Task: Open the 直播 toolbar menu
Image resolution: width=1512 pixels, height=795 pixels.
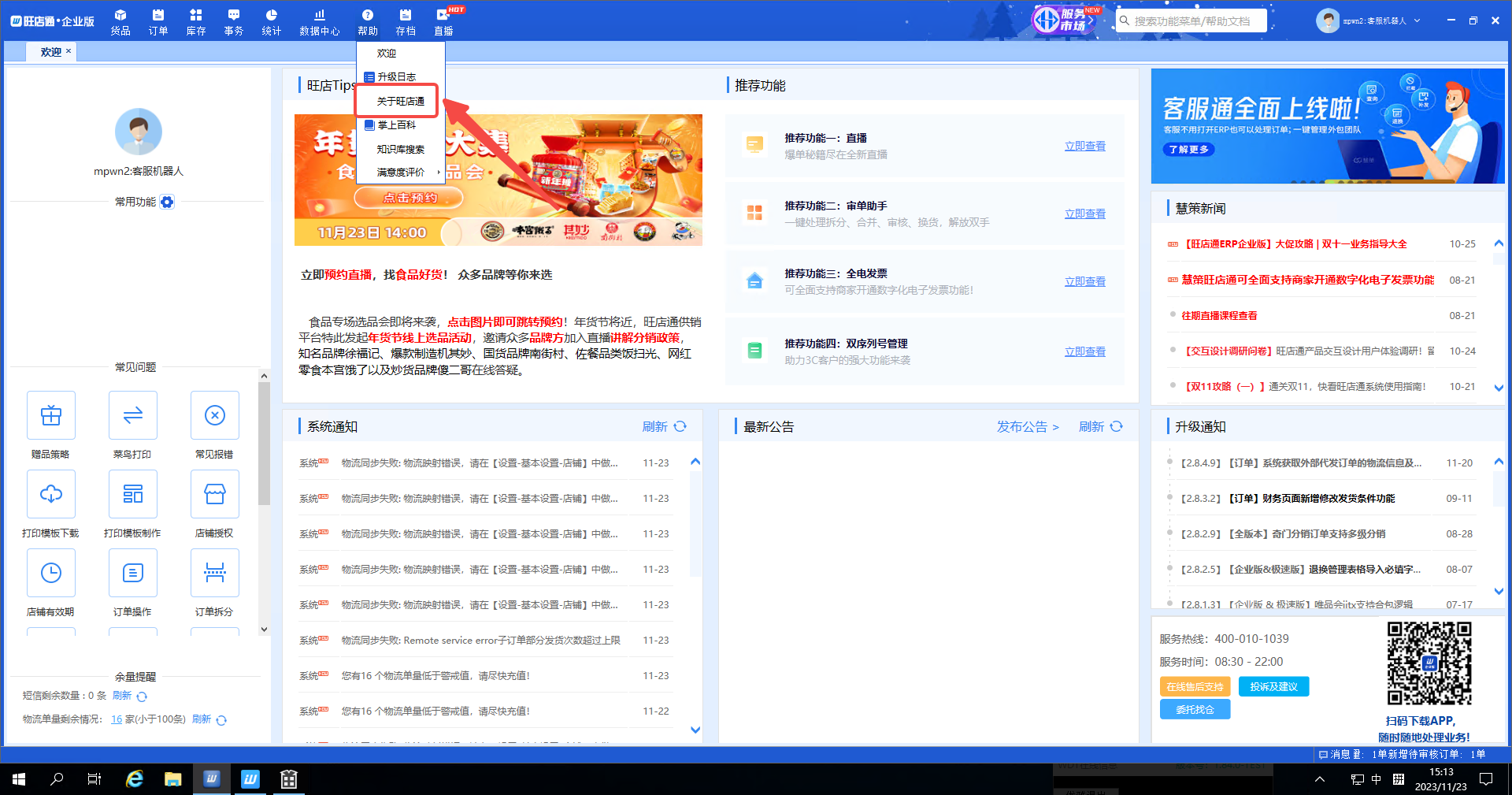Action: [443, 22]
